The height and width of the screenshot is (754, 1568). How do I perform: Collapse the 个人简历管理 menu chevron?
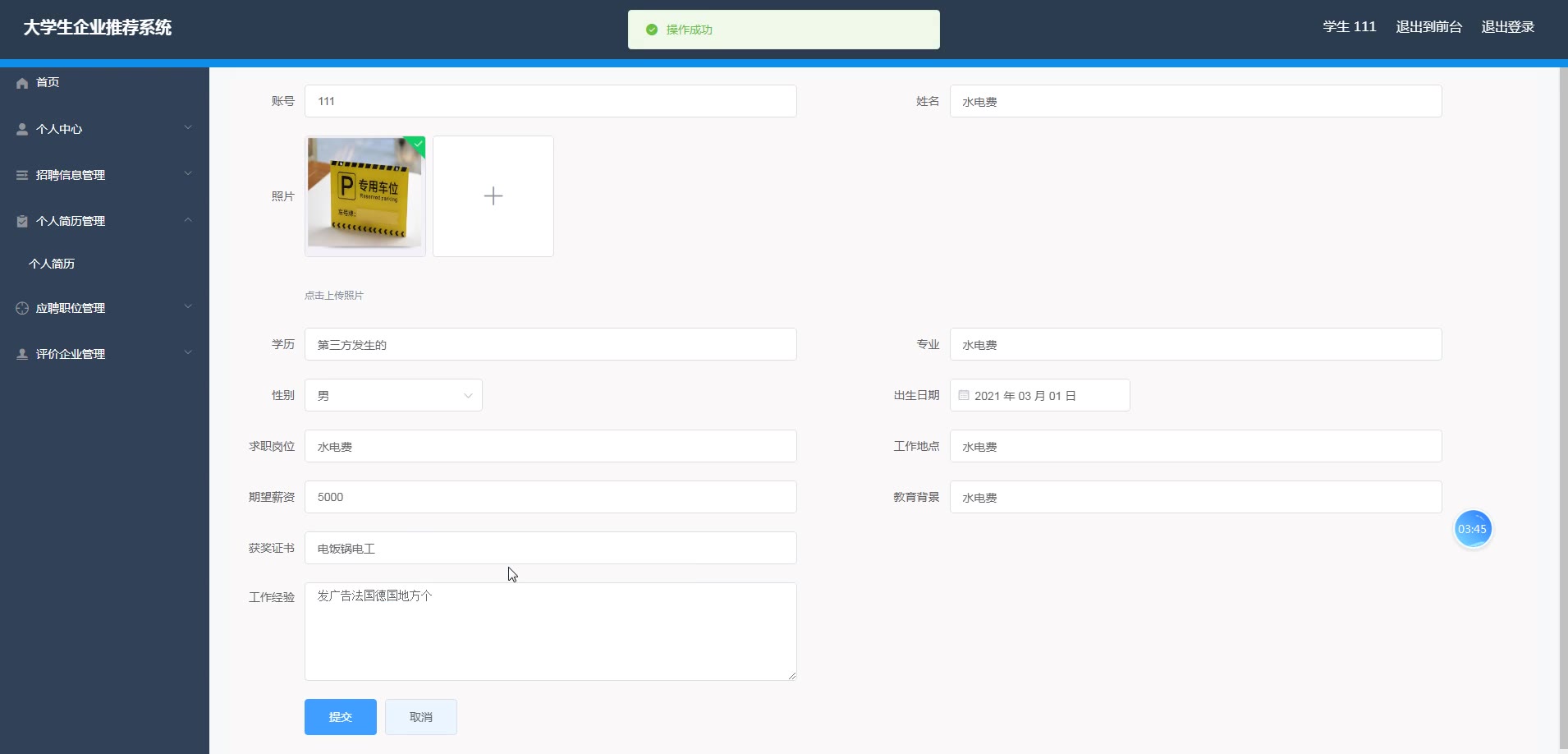[188, 219]
